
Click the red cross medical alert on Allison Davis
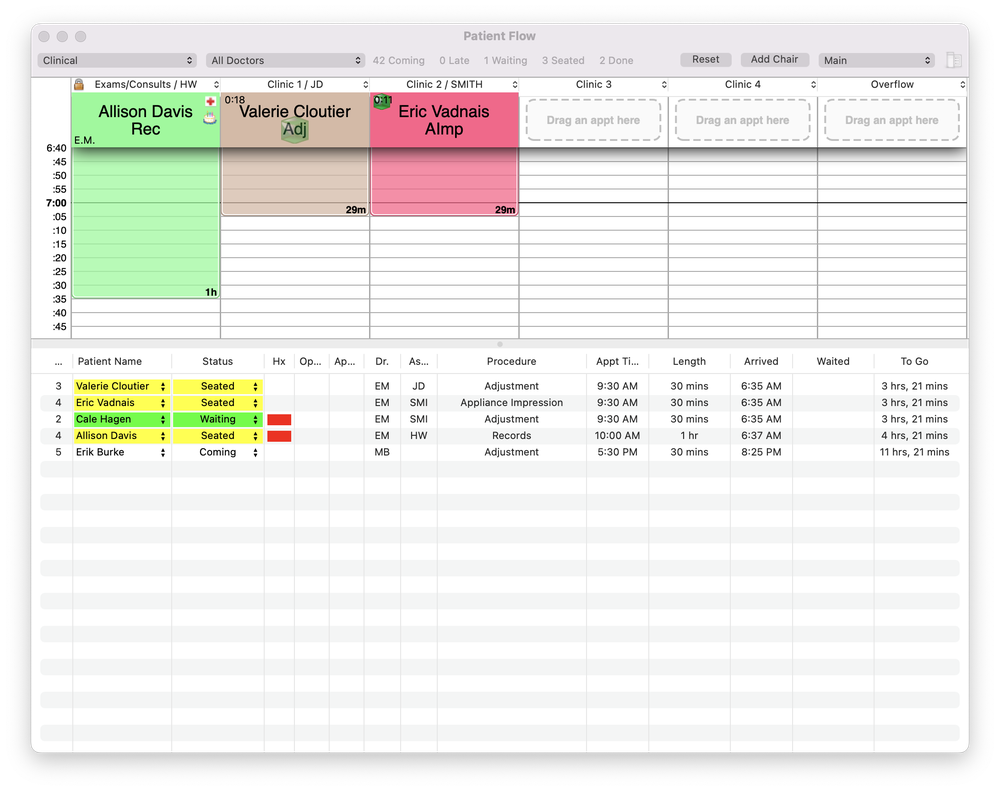[x=210, y=101]
